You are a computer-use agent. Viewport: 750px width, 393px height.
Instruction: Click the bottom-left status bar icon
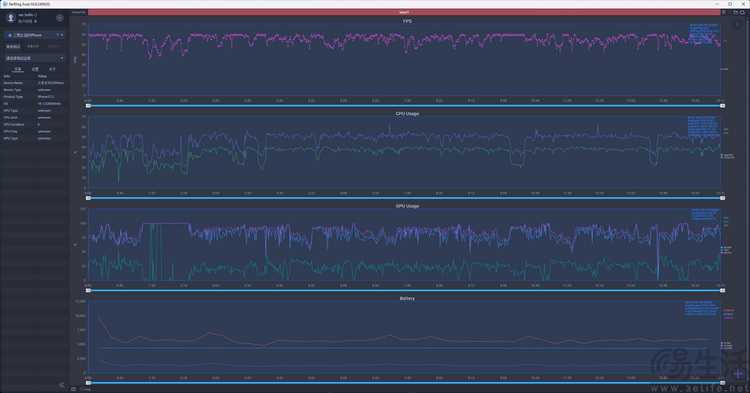74,389
